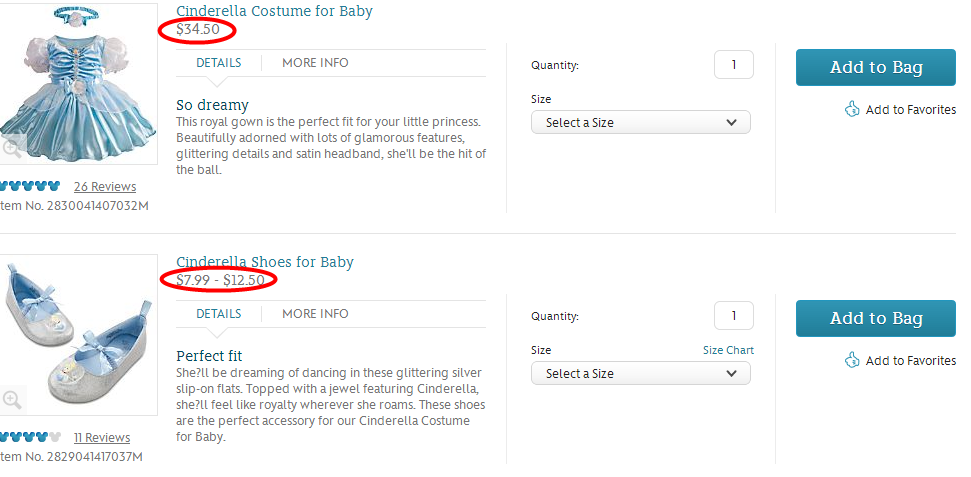Click favorites icon for Cinderella Costume
Viewport: 971px width, 477px height.
tap(852, 109)
